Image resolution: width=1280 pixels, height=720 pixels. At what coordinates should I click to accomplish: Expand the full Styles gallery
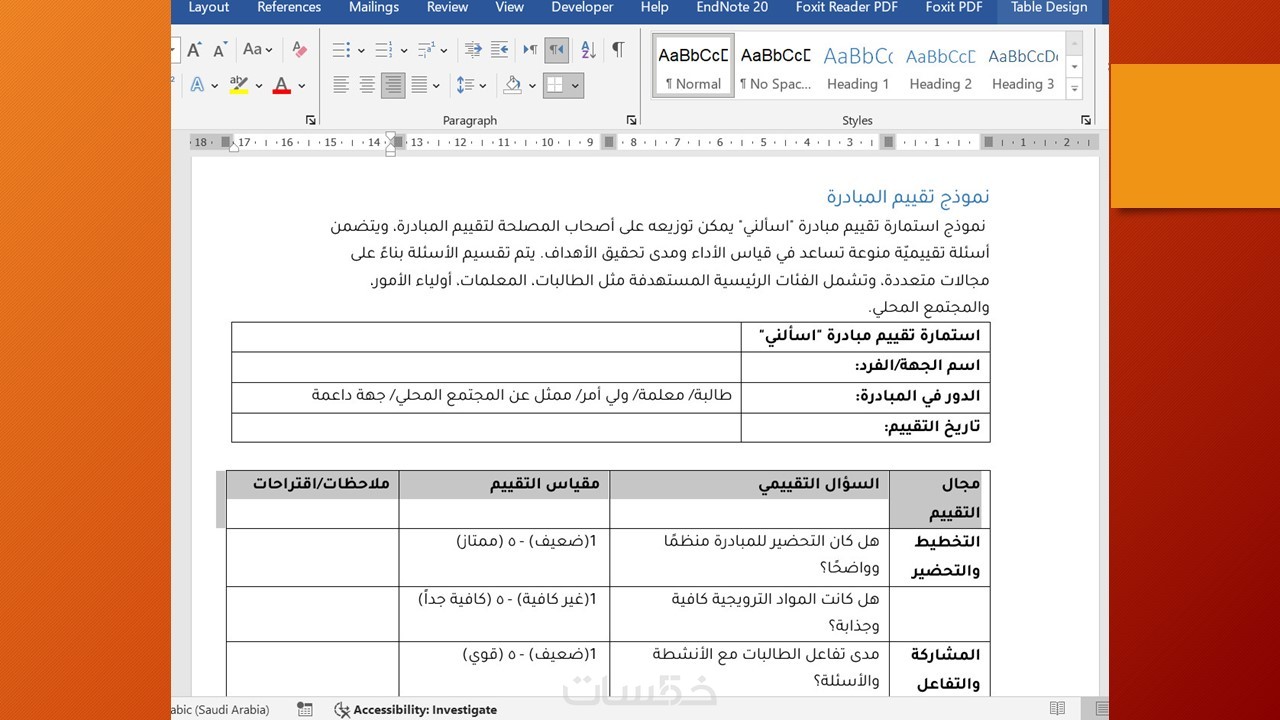click(x=1074, y=89)
